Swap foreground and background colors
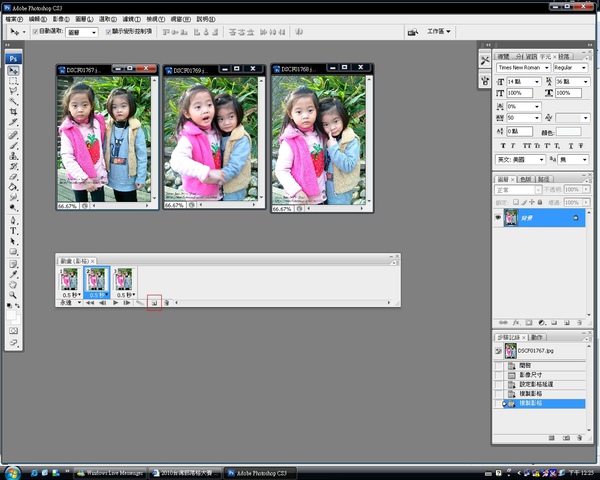 coord(18,306)
